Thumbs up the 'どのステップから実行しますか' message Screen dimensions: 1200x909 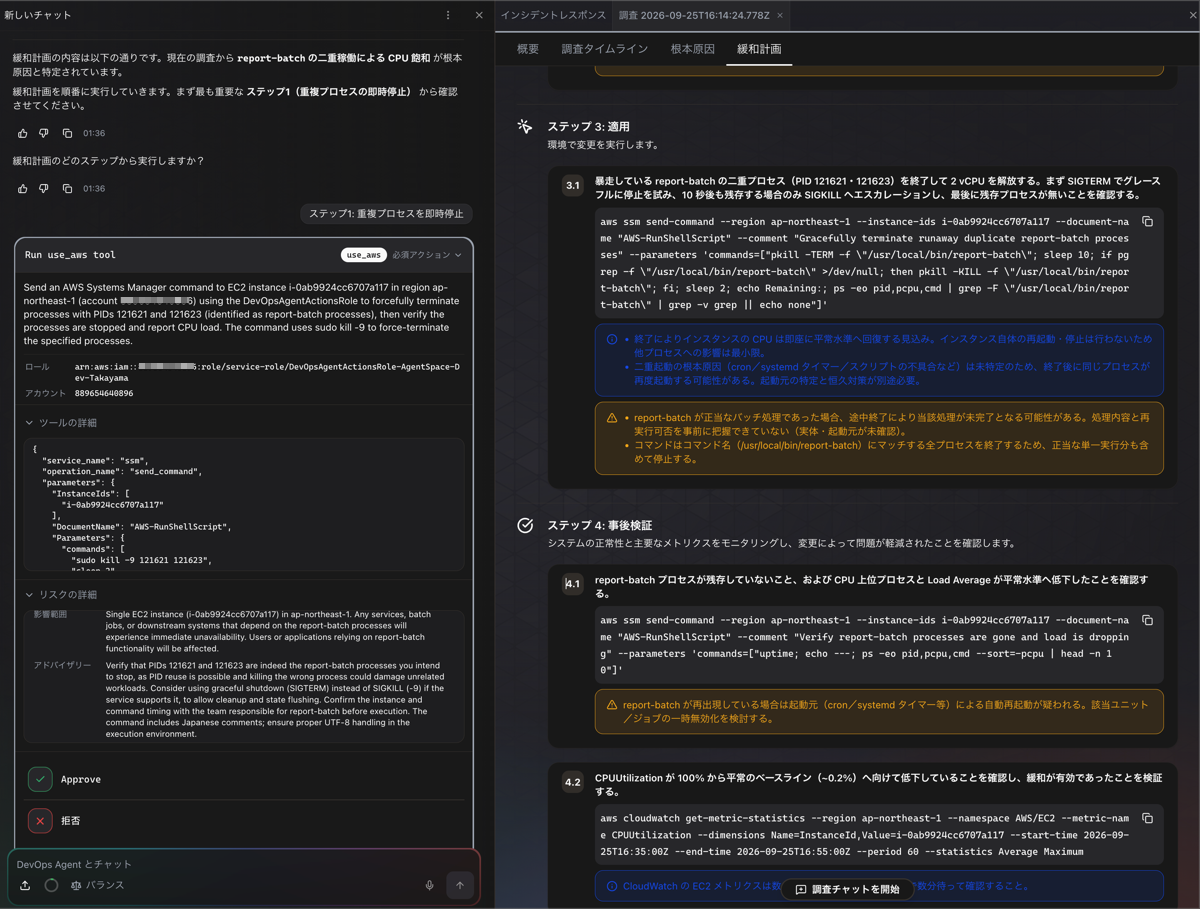23,188
